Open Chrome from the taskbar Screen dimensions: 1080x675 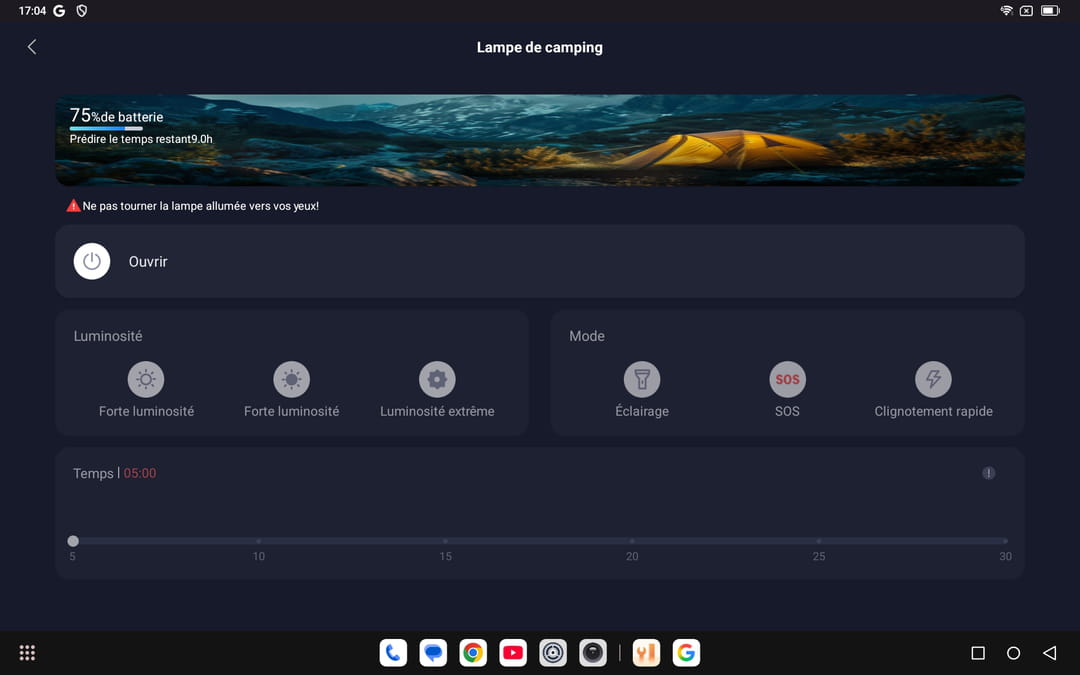click(473, 653)
